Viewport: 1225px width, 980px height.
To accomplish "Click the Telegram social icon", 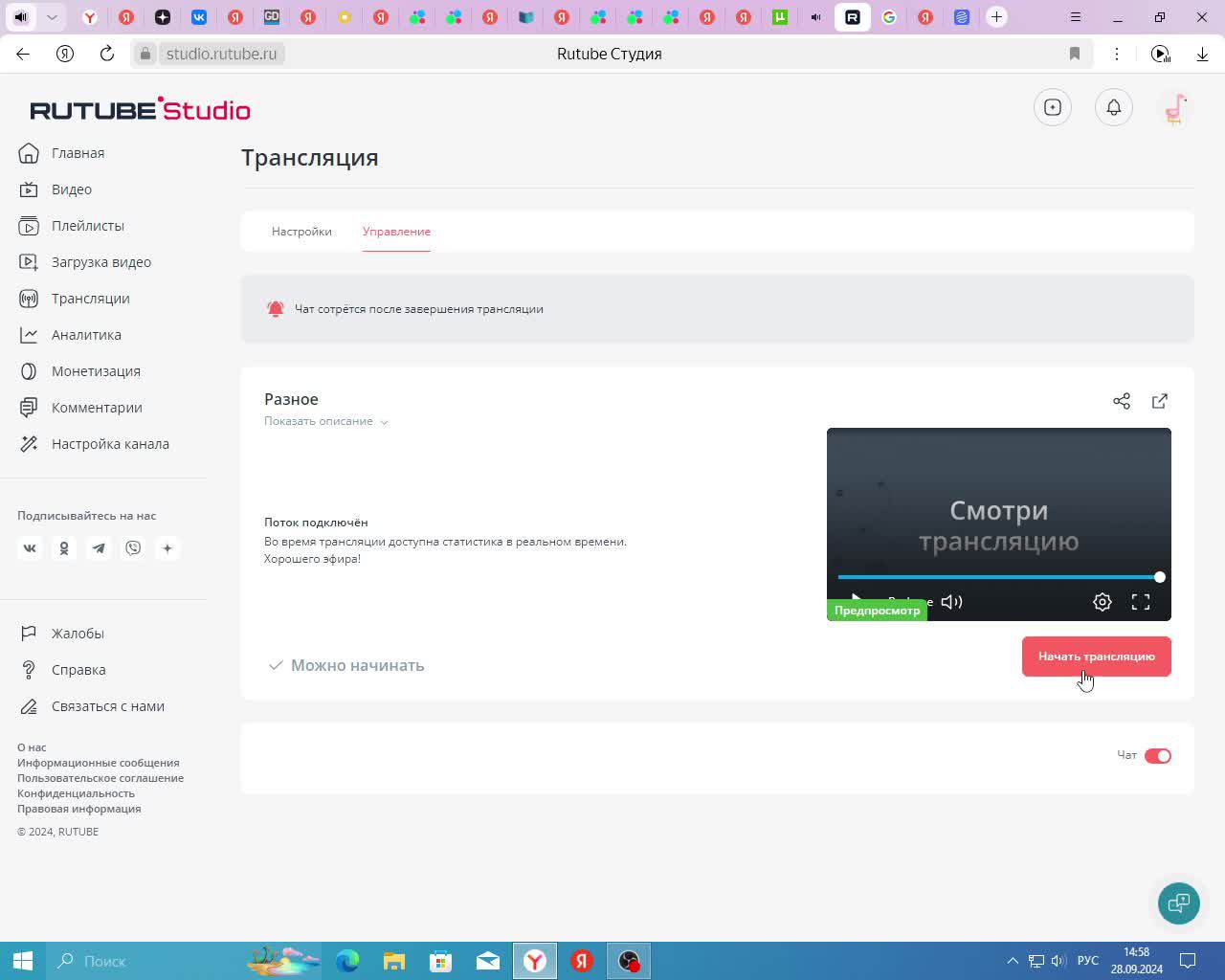I will tap(99, 548).
